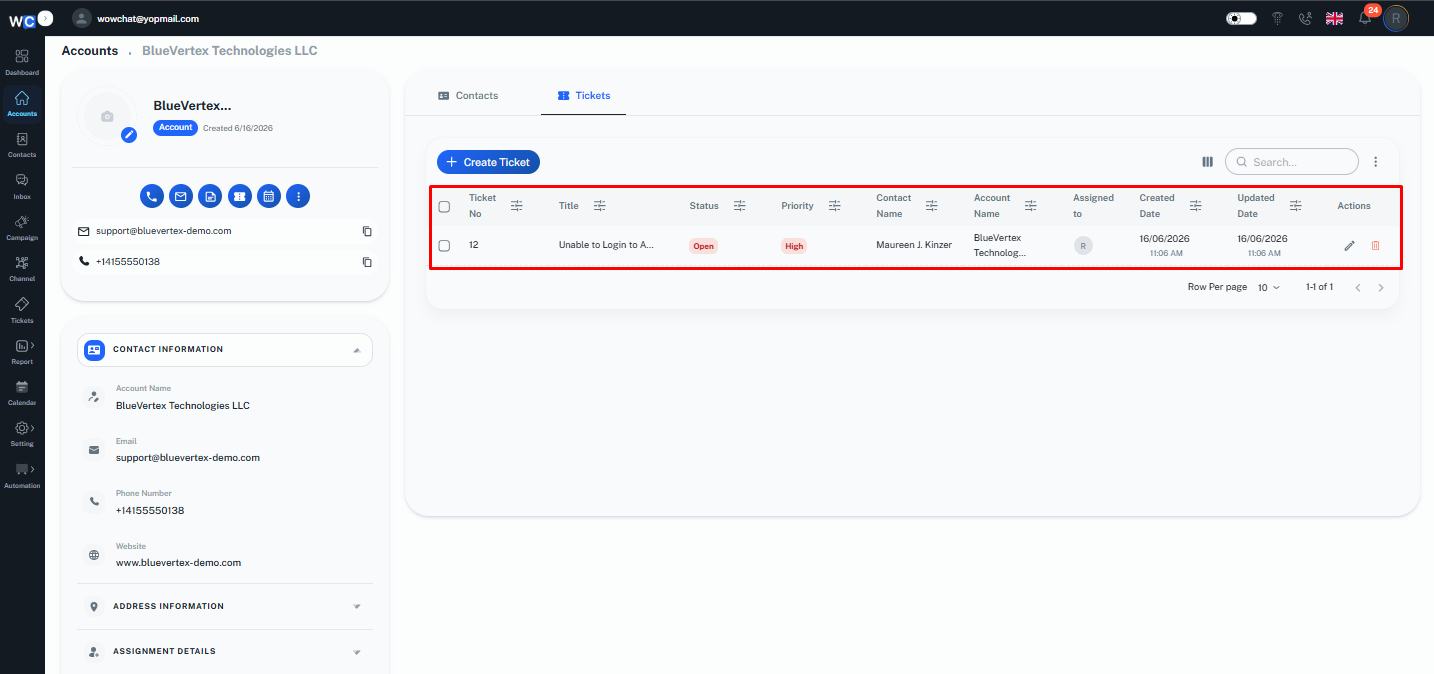
Task: Copy the support@bluevertex-demo.com email address
Action: (367, 231)
